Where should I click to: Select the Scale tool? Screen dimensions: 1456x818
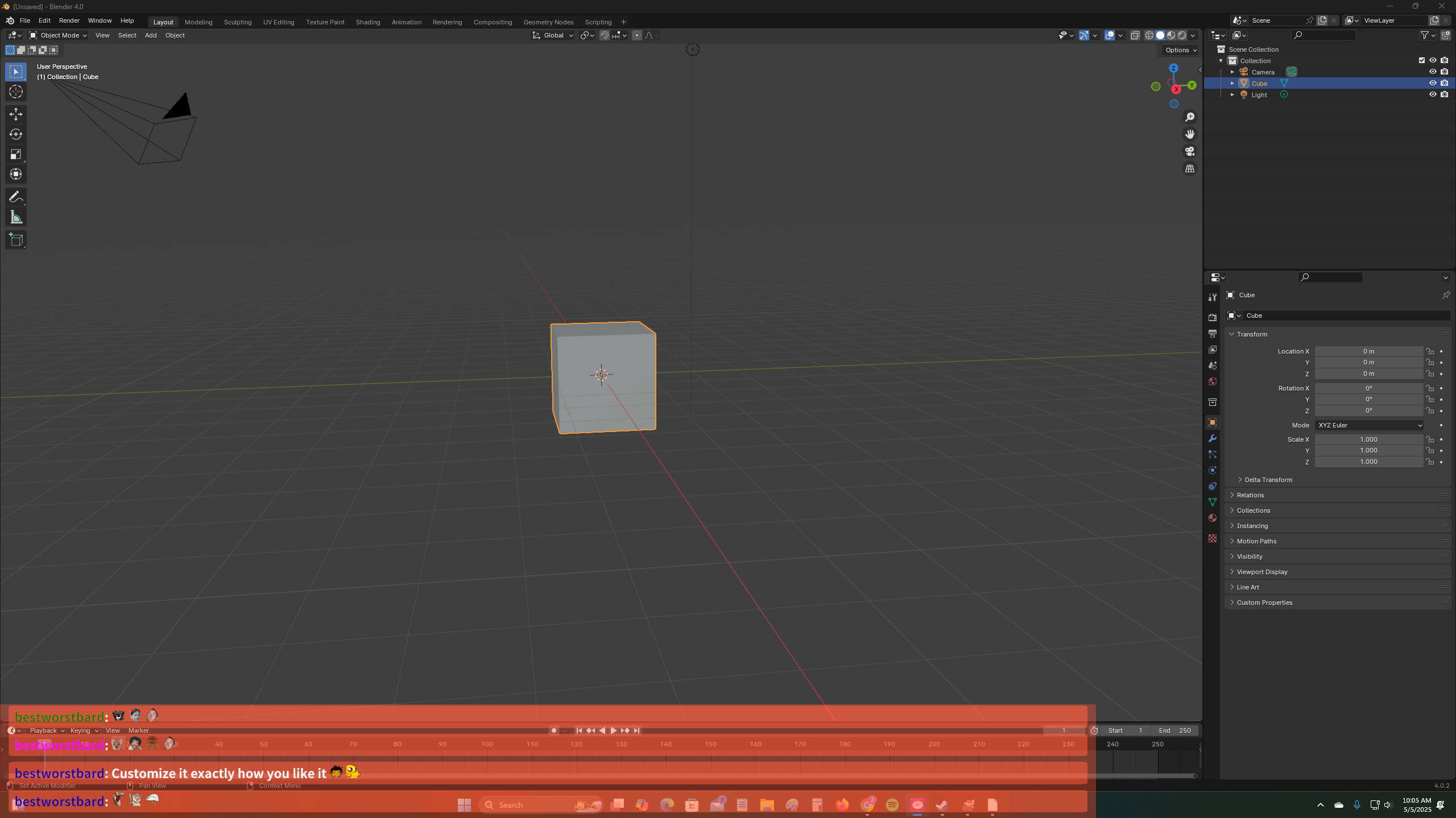pos(15,154)
